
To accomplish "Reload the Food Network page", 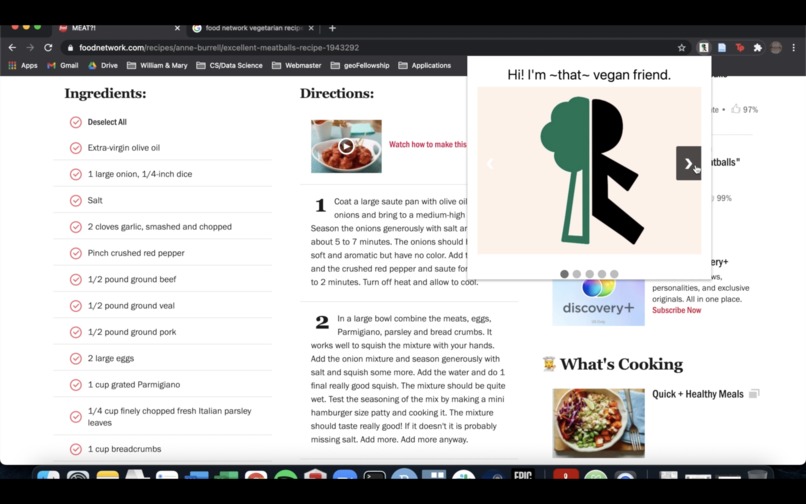I will (x=48, y=48).
